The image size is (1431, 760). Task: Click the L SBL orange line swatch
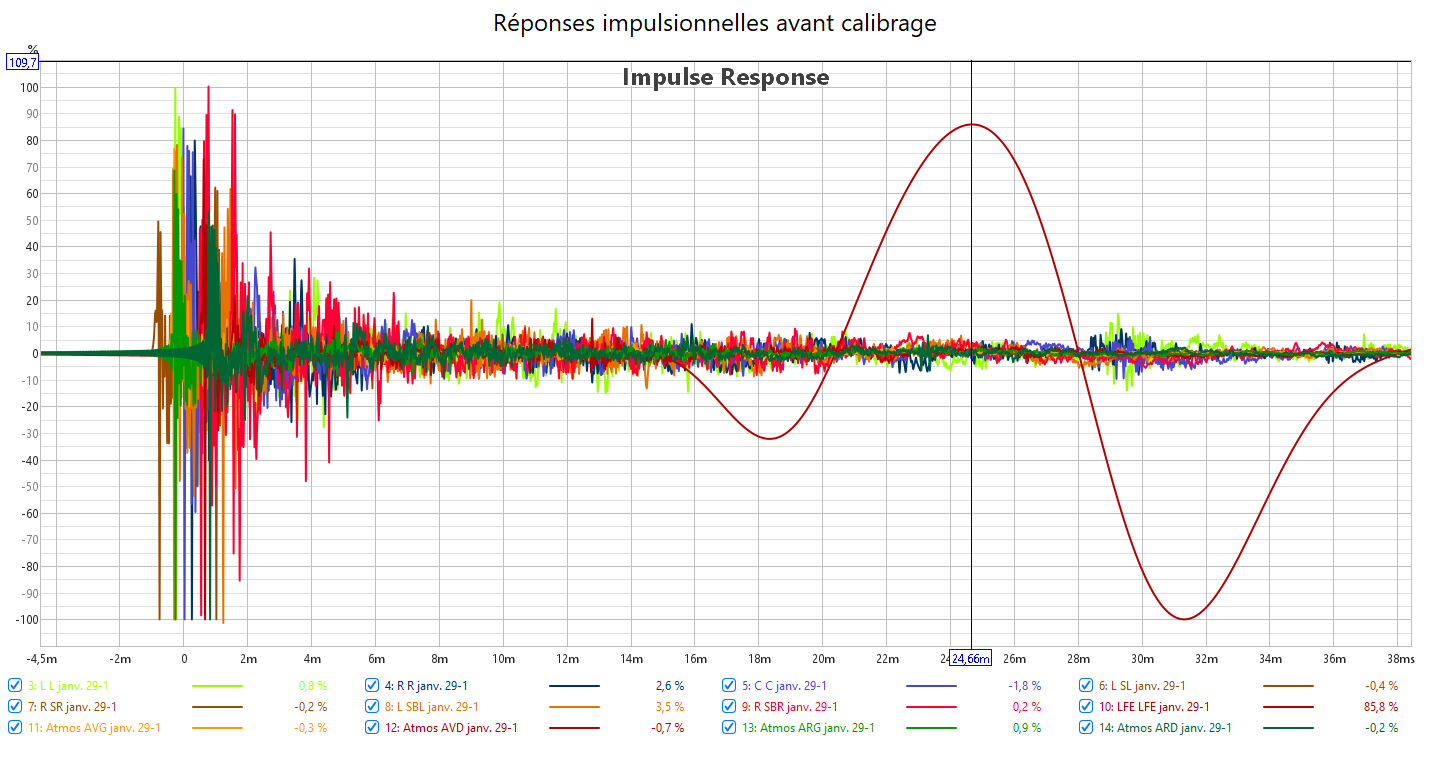[x=574, y=707]
